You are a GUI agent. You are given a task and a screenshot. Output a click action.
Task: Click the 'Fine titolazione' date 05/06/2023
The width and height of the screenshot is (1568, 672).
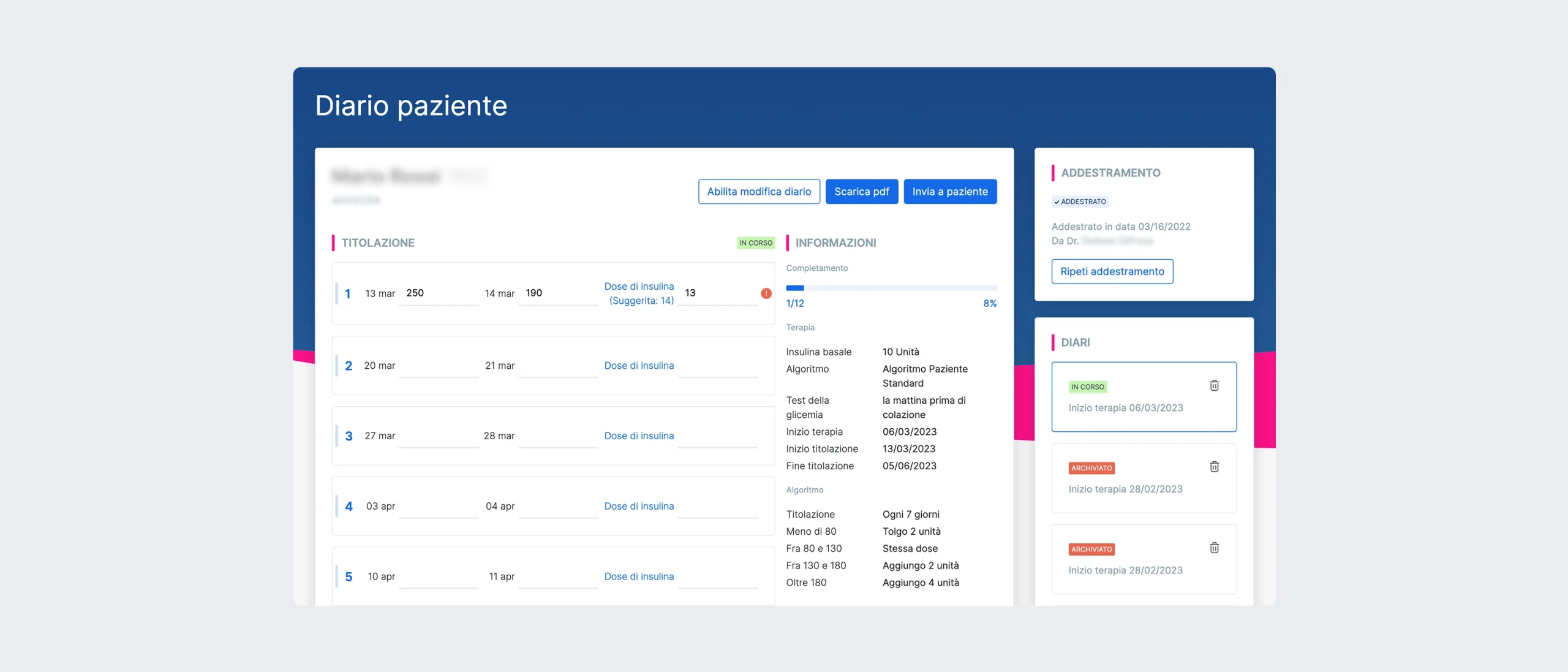point(909,466)
